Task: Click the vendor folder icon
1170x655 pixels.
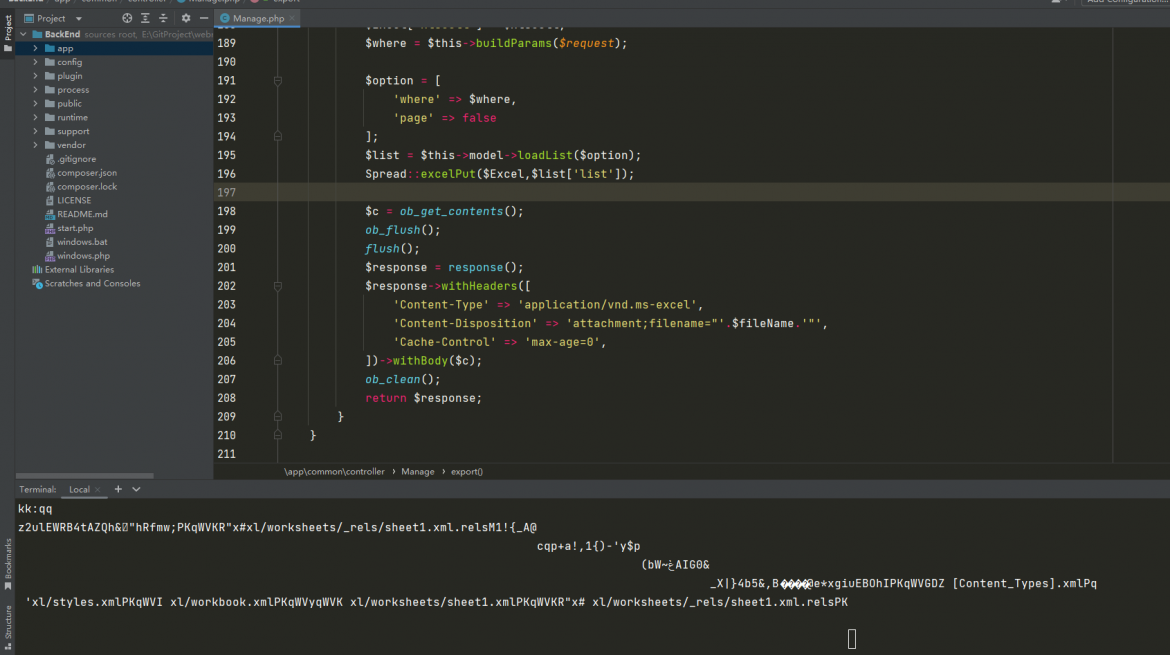Action: point(50,145)
